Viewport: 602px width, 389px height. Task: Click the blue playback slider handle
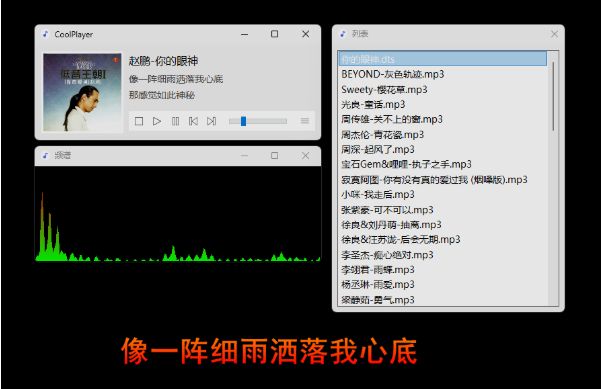(x=243, y=121)
